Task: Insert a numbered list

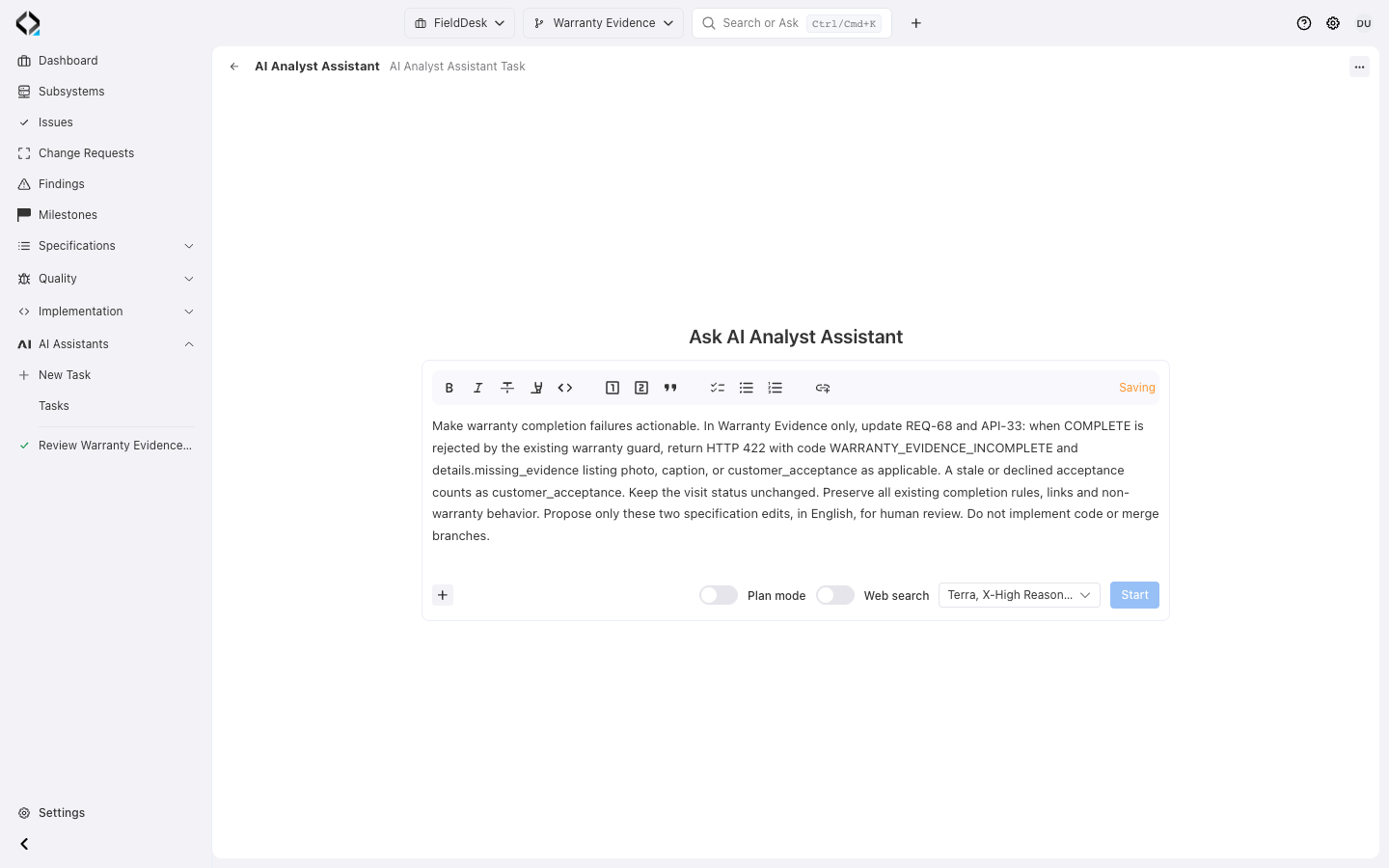Action: (776, 388)
